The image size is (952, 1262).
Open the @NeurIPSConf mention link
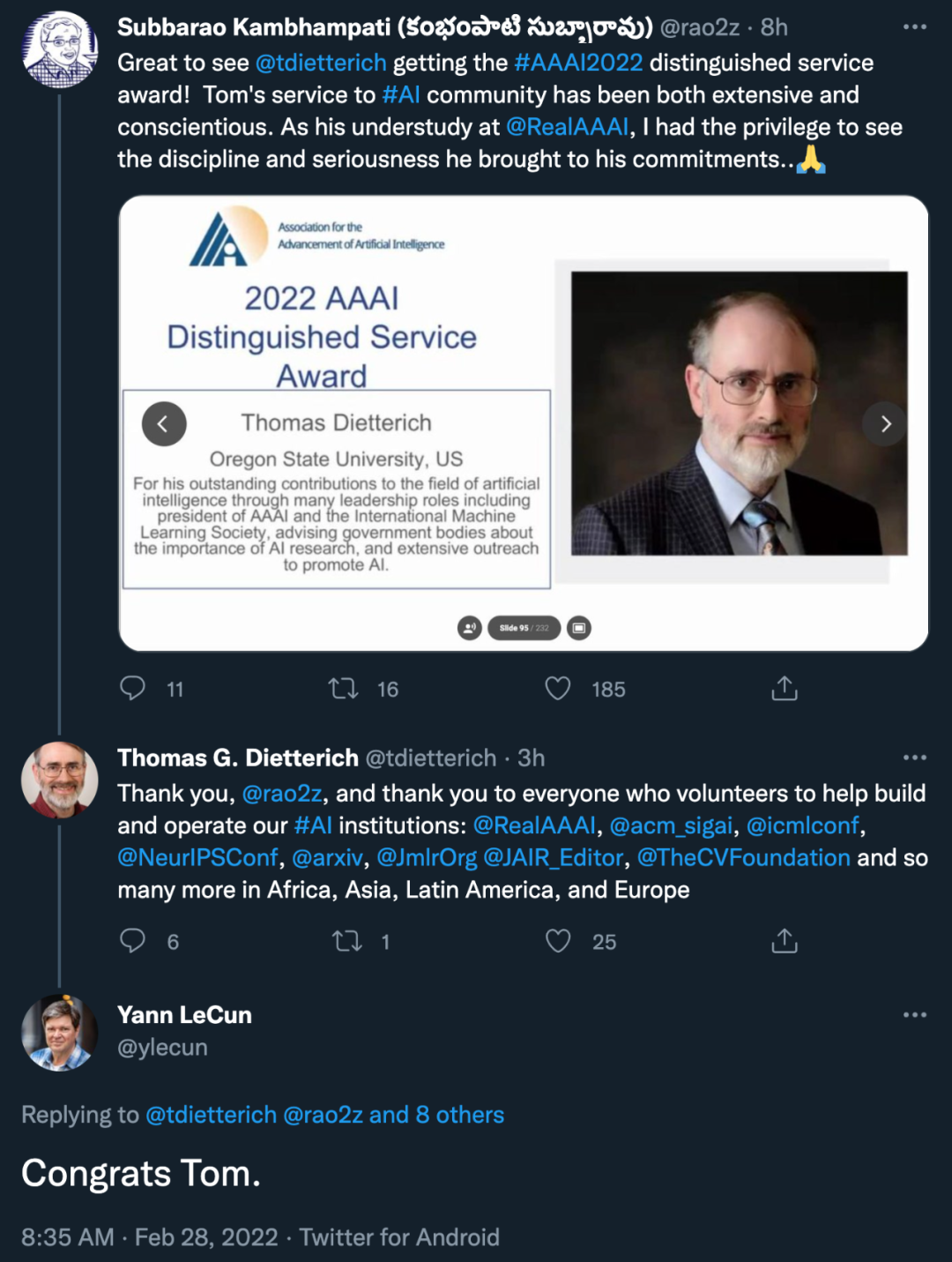[x=198, y=858]
